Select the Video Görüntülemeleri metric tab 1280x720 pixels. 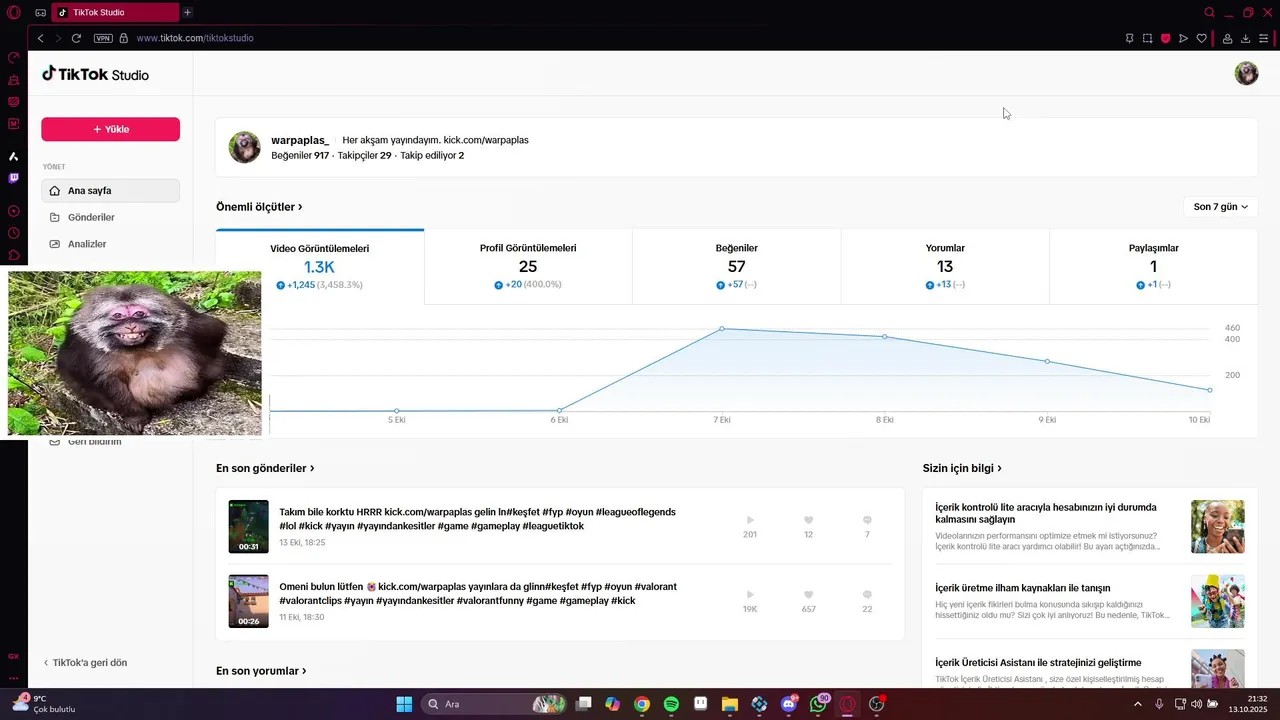tap(320, 266)
